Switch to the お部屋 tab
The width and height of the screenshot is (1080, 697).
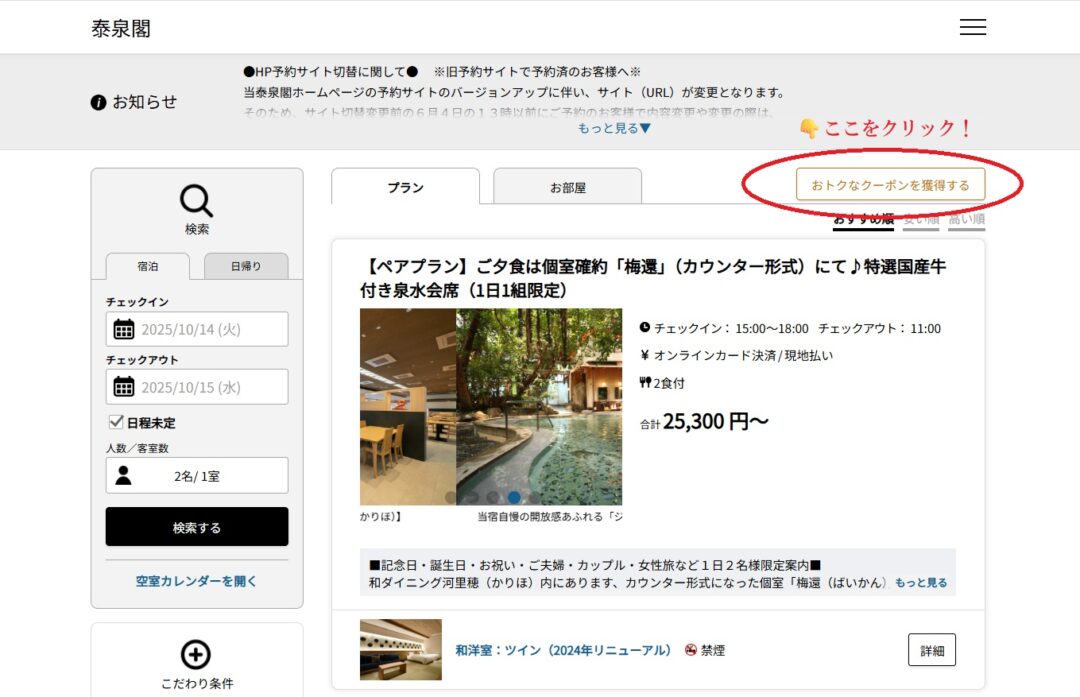(x=567, y=187)
